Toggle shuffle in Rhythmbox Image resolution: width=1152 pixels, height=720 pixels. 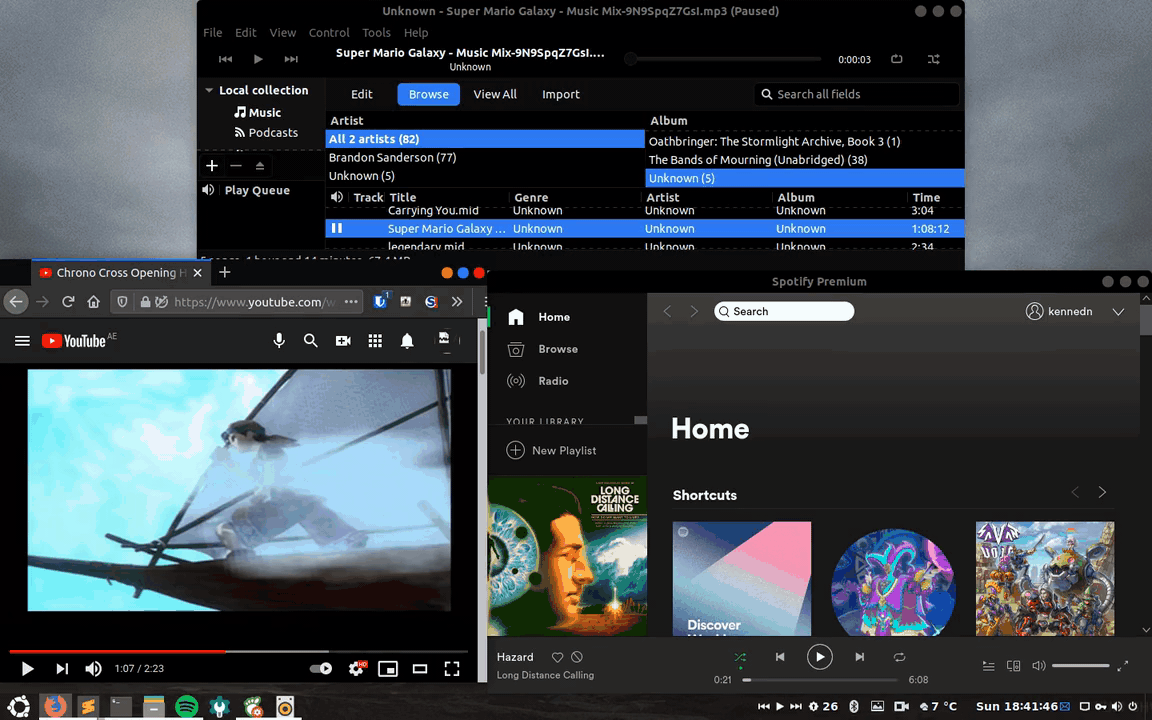(933, 59)
